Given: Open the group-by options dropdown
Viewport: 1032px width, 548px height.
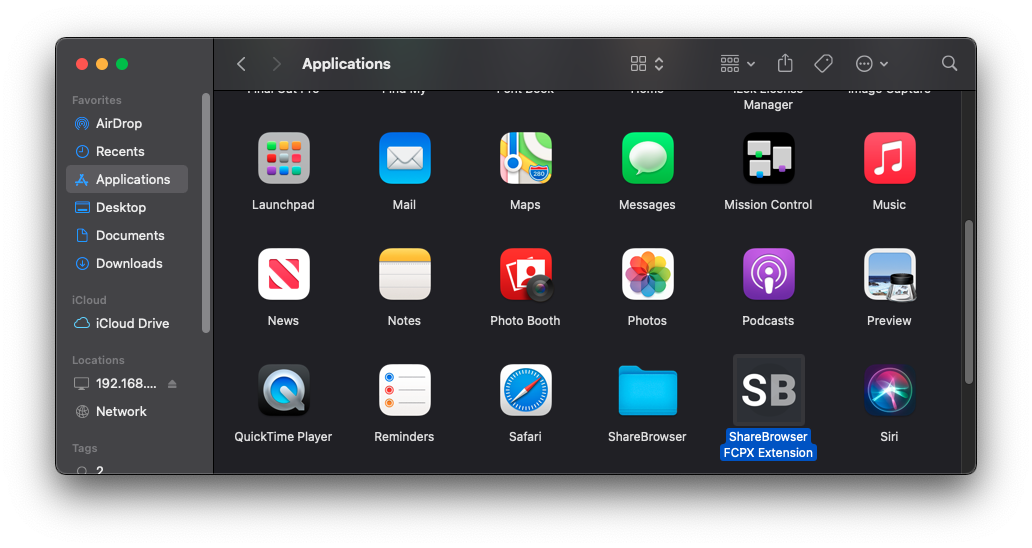Looking at the screenshot, I should click(737, 63).
